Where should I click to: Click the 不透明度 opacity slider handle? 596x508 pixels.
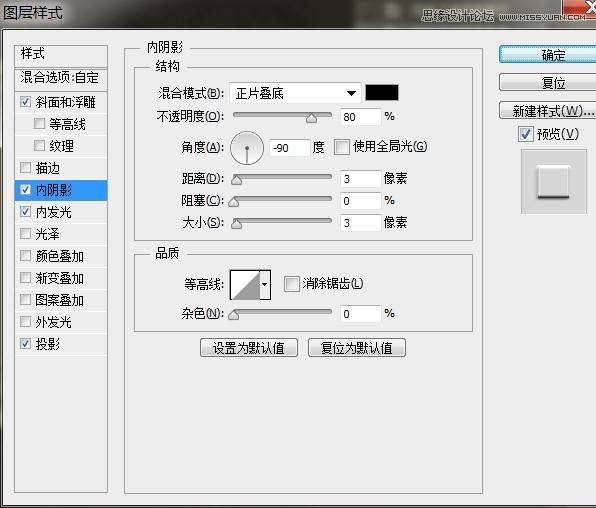pyautogui.click(x=311, y=118)
